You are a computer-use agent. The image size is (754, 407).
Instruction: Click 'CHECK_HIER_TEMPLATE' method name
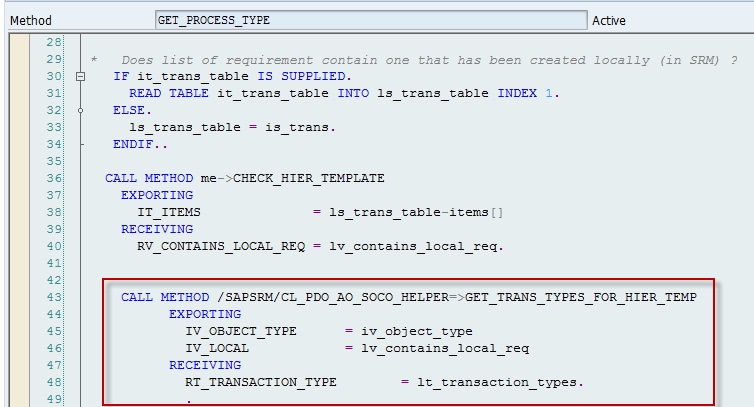pyautogui.click(x=309, y=178)
